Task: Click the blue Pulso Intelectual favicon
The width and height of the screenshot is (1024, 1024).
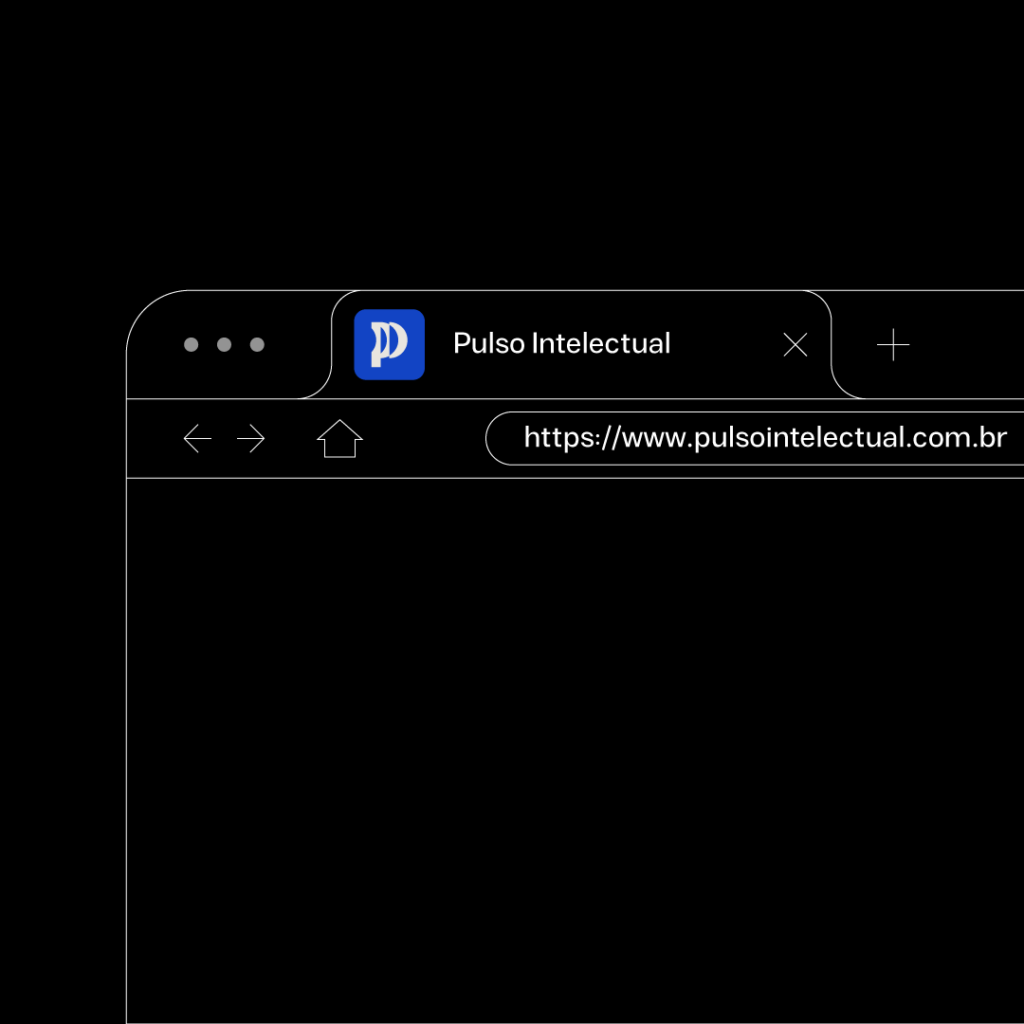Action: pos(389,345)
